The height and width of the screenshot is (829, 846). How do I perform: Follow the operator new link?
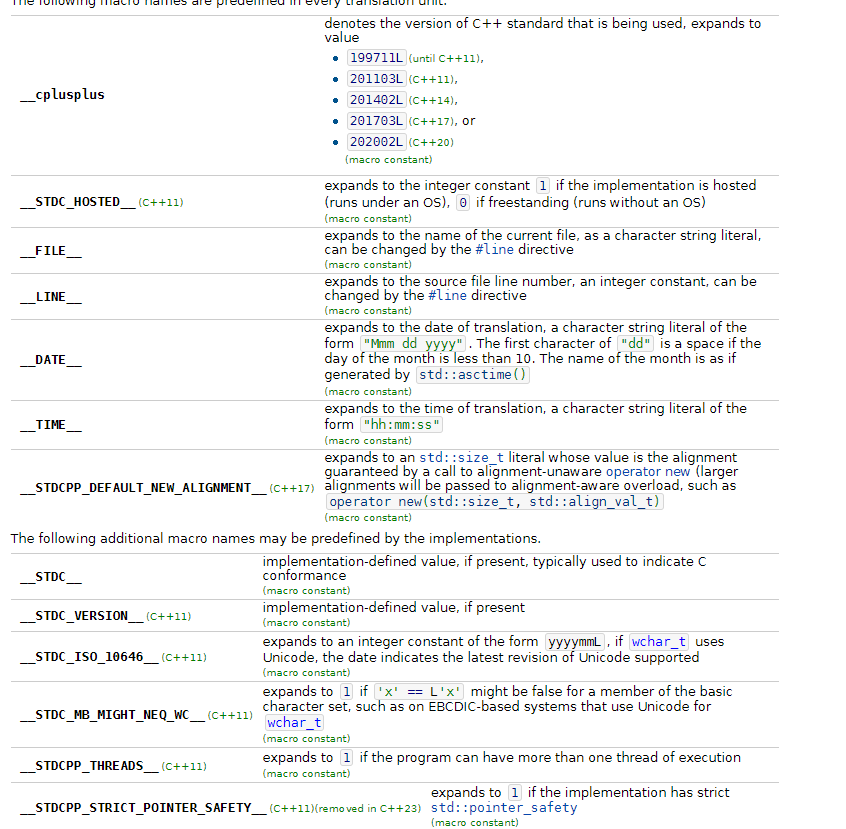648,471
